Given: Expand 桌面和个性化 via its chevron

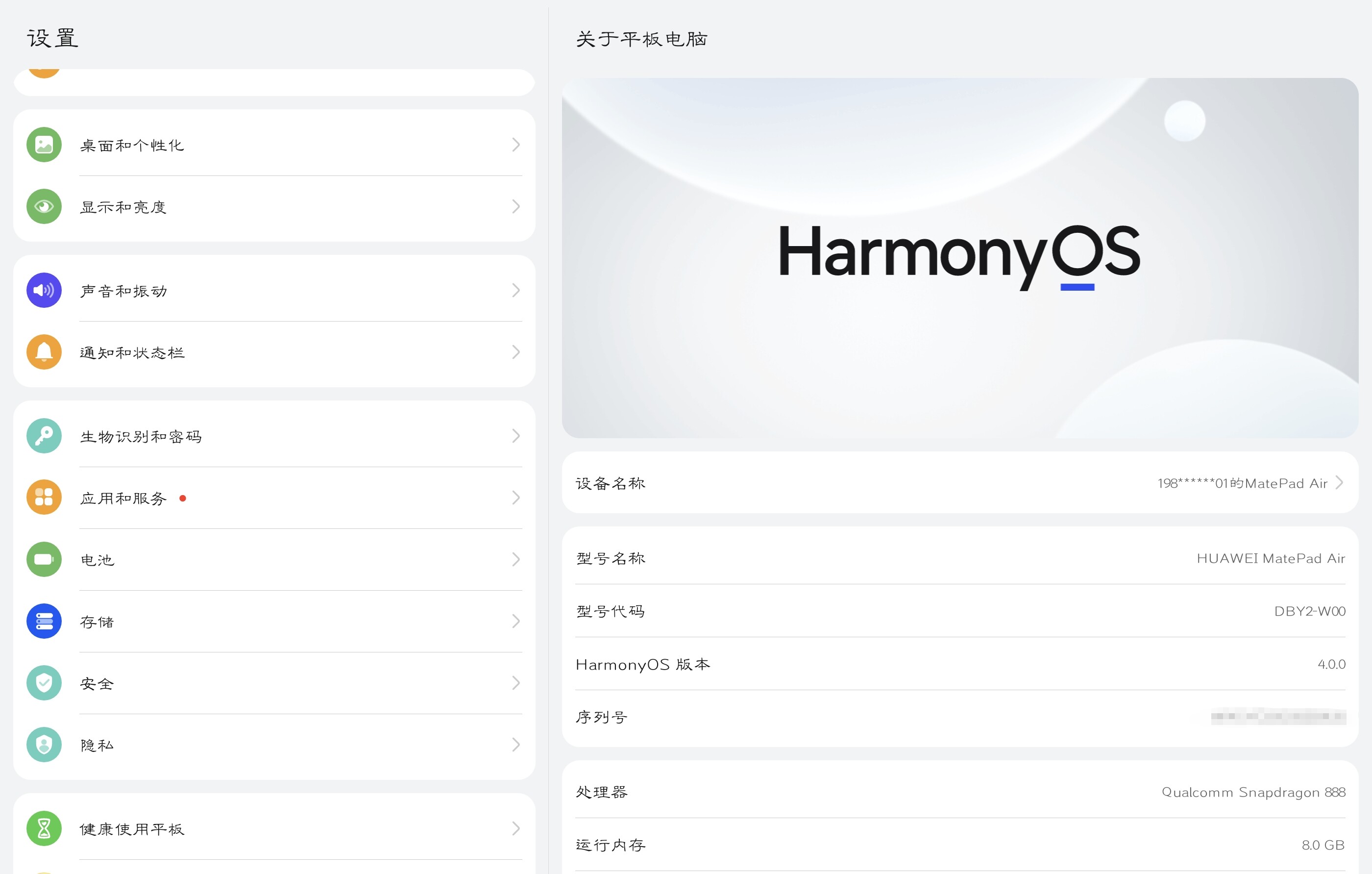Looking at the screenshot, I should [x=515, y=145].
